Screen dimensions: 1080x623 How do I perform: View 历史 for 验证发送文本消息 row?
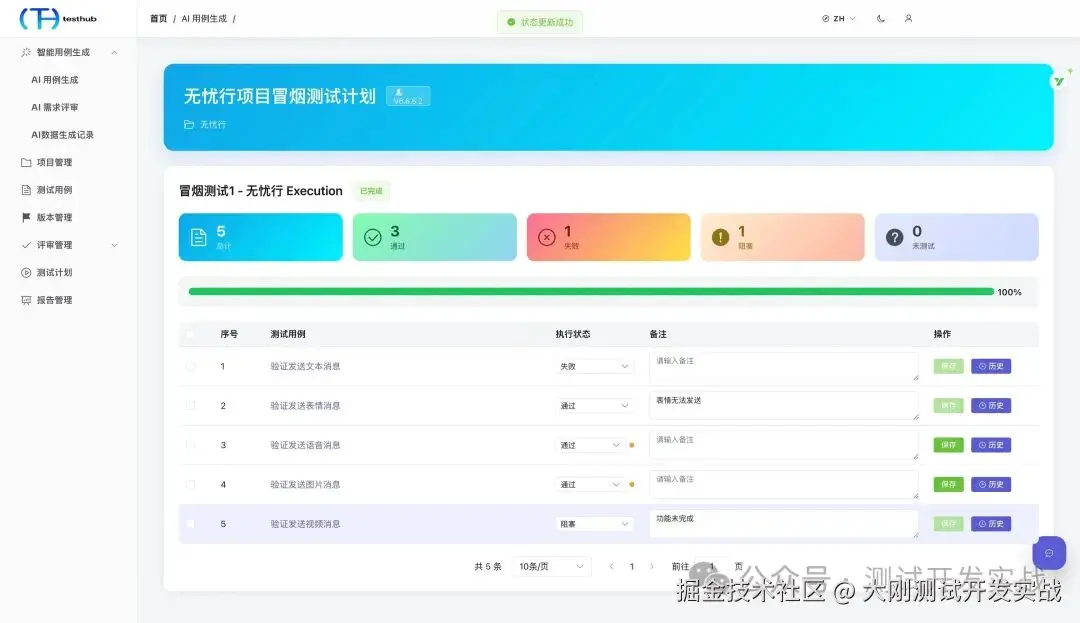(991, 366)
